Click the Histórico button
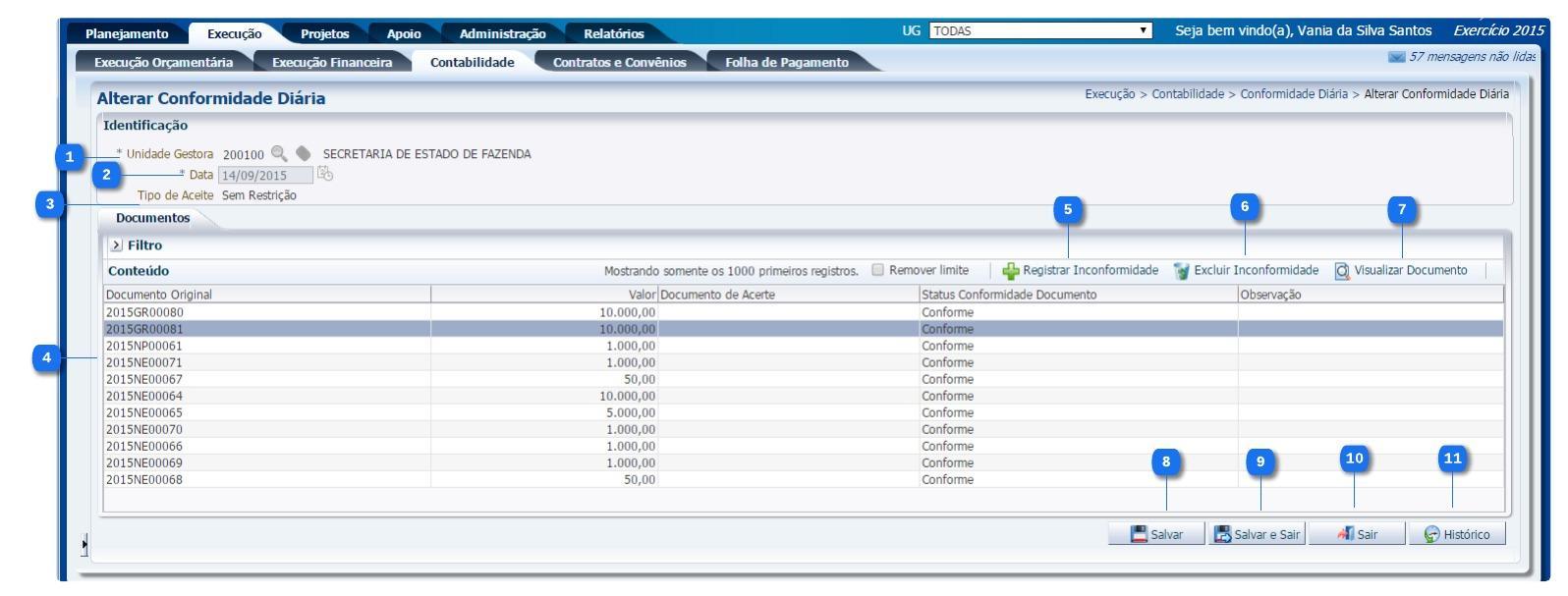Image resolution: width=1568 pixels, height=596 pixels. [1456, 534]
